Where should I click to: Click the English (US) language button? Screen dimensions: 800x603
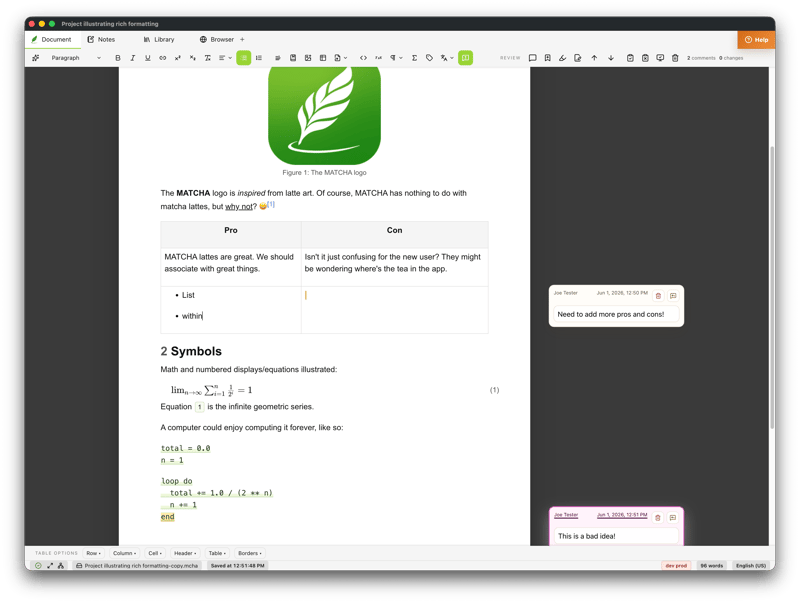[751, 566]
